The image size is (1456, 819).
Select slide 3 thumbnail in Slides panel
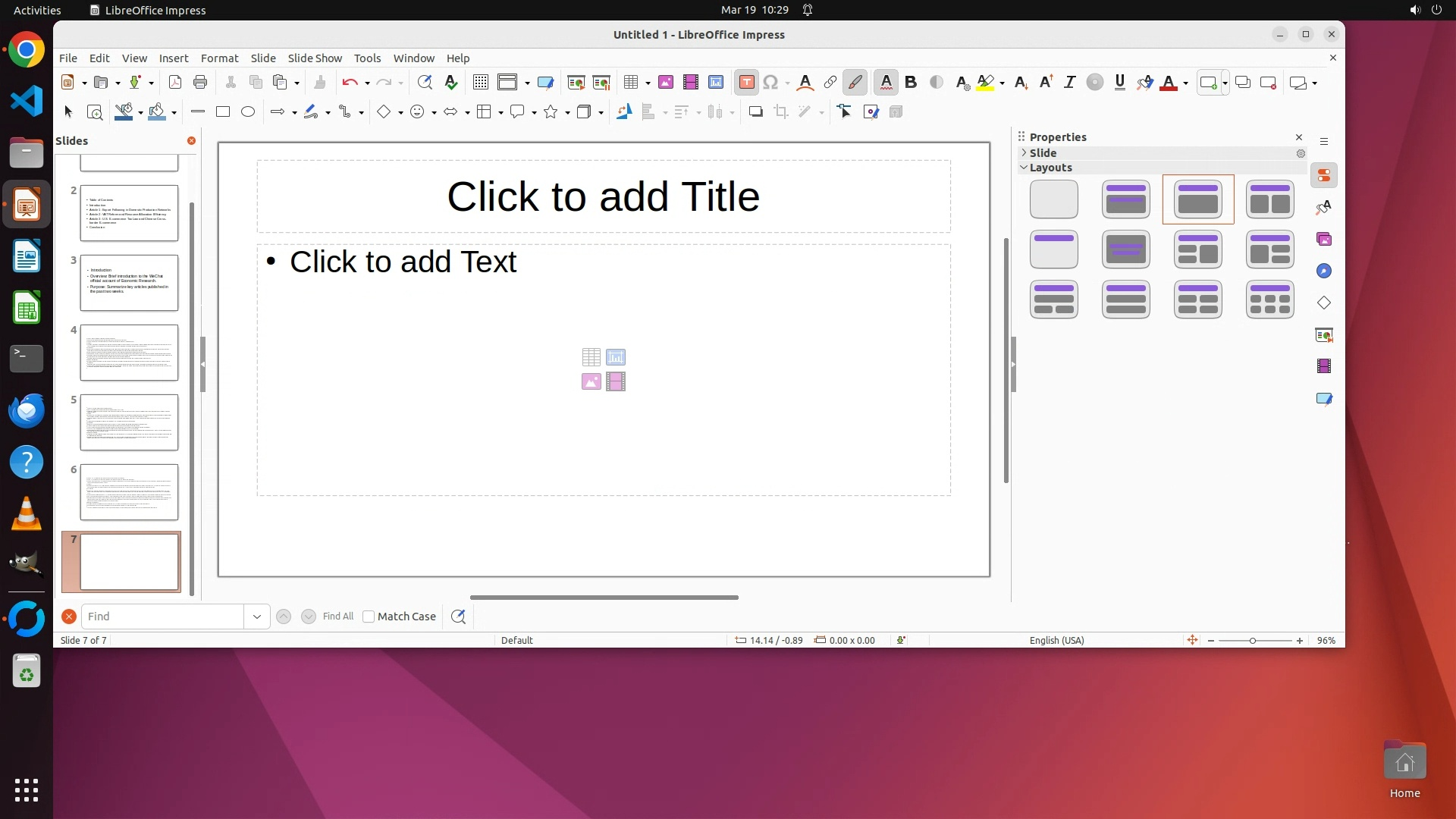point(129,283)
